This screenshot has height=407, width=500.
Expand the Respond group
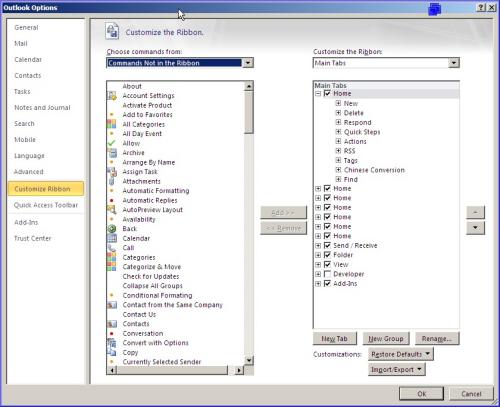(338, 122)
